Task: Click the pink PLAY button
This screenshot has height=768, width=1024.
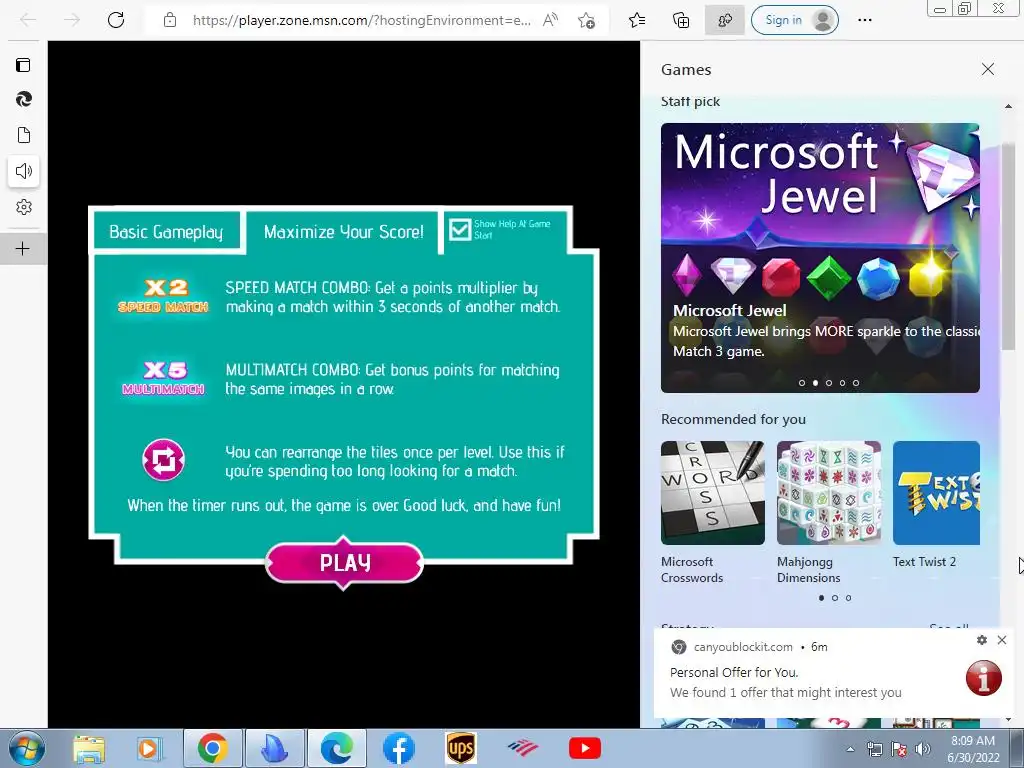Action: [344, 562]
